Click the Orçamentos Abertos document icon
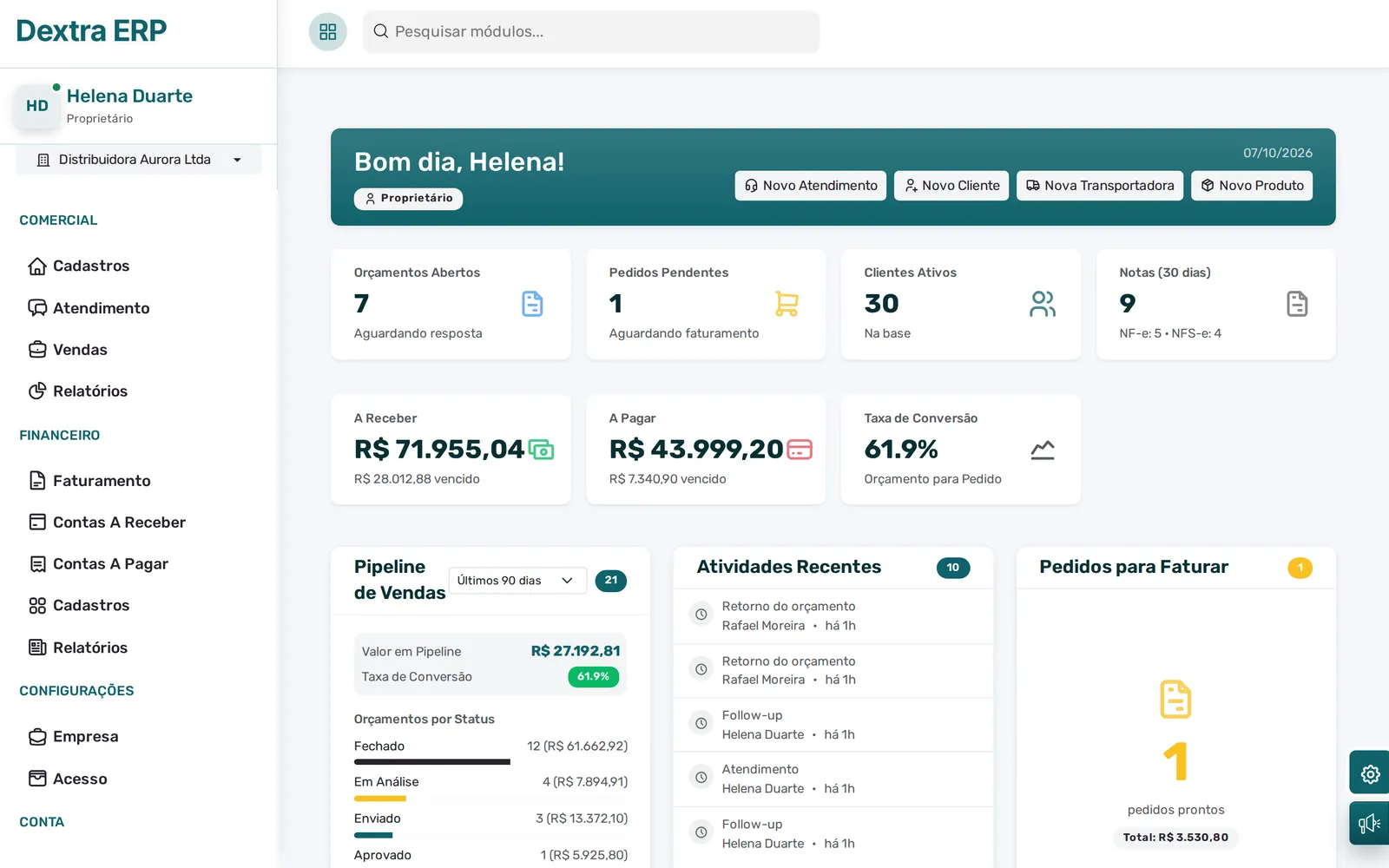This screenshot has height=868, width=1389. click(532, 304)
